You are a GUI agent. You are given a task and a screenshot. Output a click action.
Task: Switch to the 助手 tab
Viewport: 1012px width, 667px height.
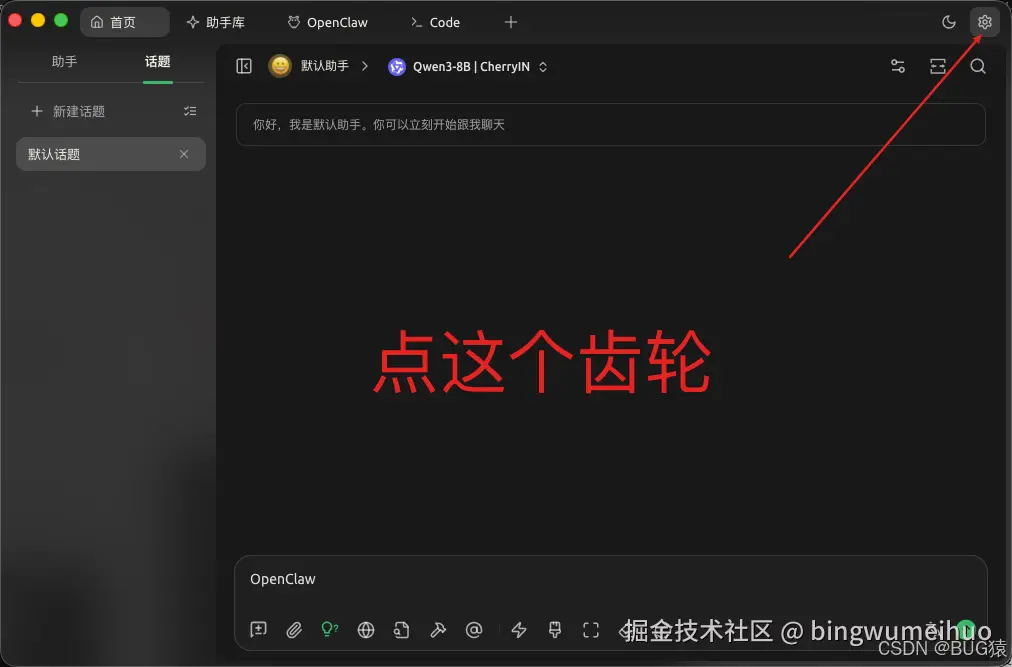pyautogui.click(x=64, y=61)
